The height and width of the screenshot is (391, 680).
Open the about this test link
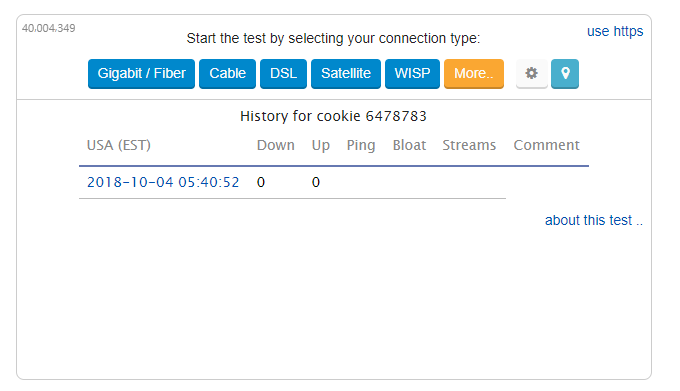tap(594, 220)
